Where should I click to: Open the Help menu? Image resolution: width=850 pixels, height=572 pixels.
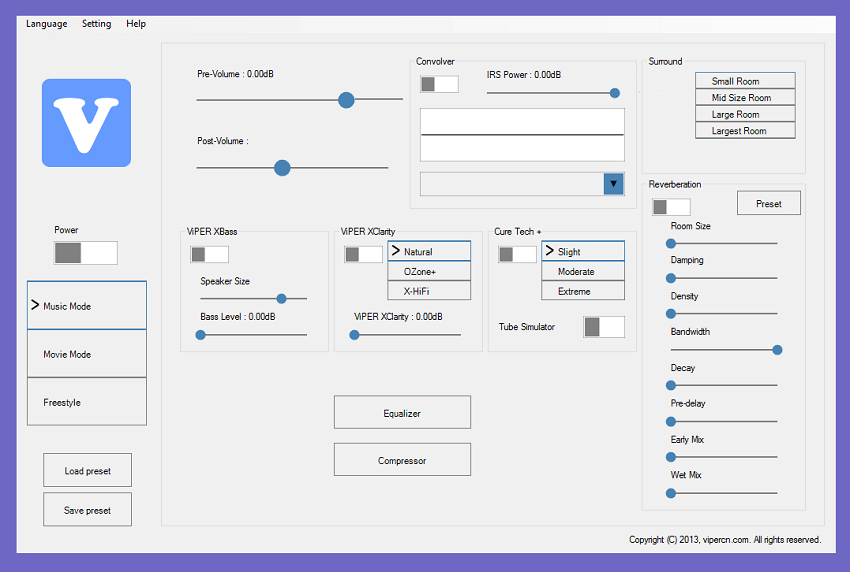pos(136,24)
